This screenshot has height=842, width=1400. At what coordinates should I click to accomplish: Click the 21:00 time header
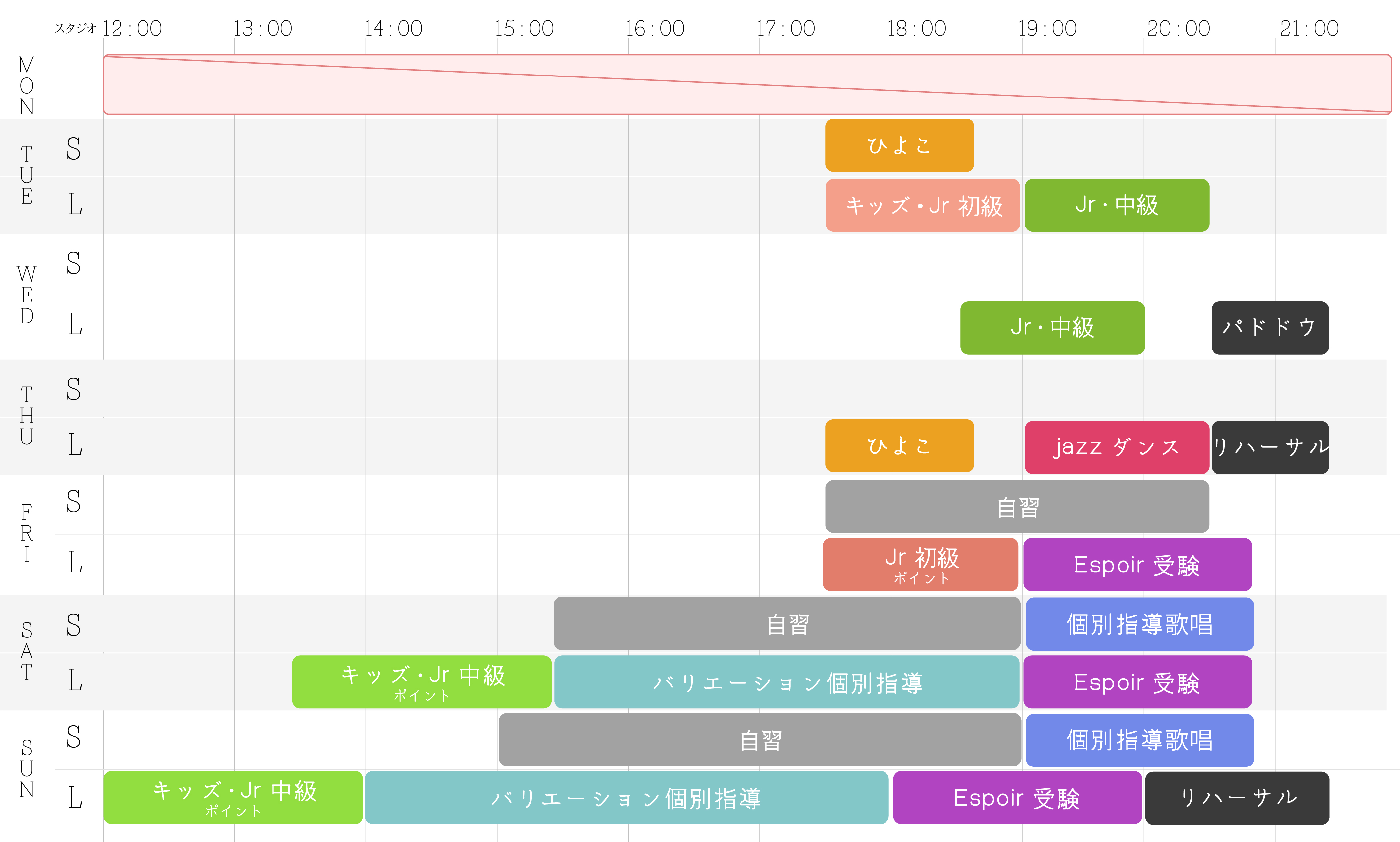tap(1309, 28)
